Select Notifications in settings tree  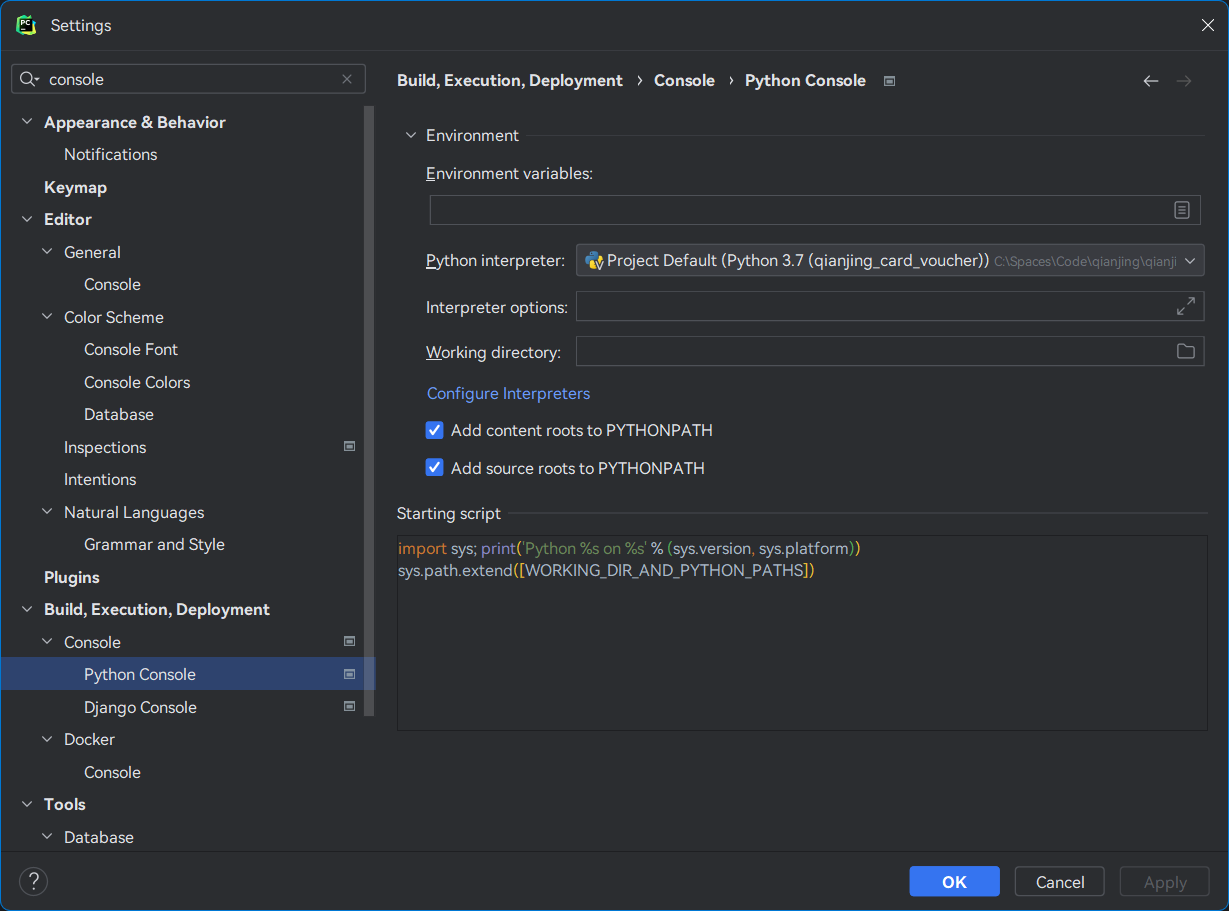point(110,154)
